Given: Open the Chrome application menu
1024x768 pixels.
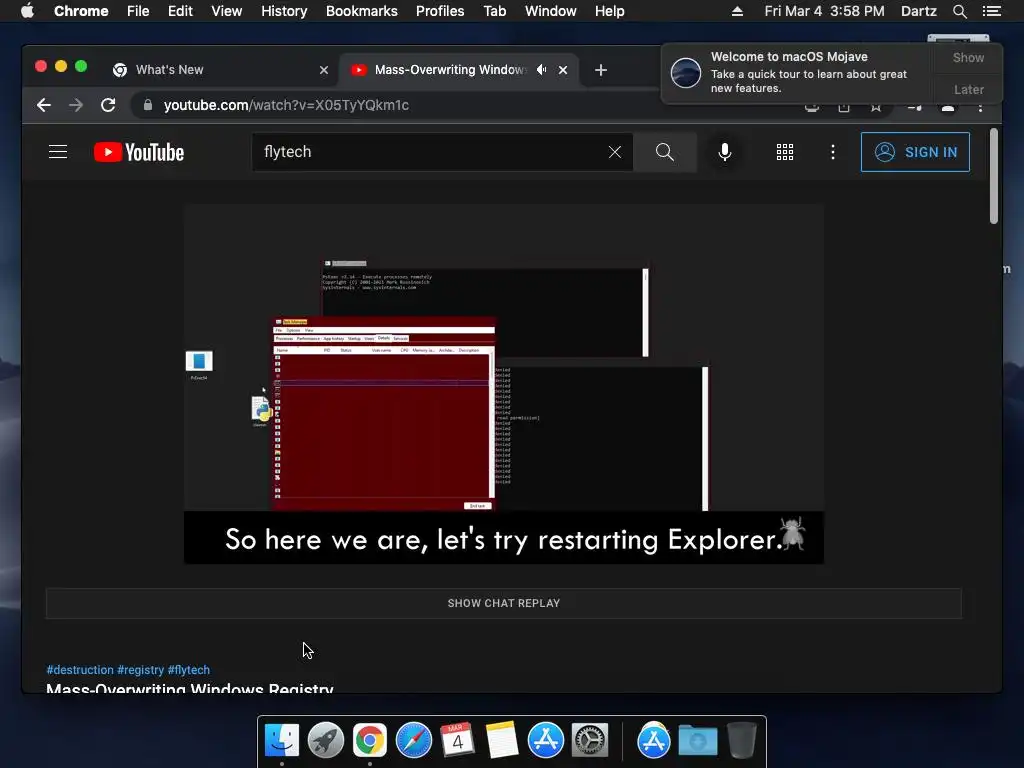Looking at the screenshot, I should click(81, 11).
